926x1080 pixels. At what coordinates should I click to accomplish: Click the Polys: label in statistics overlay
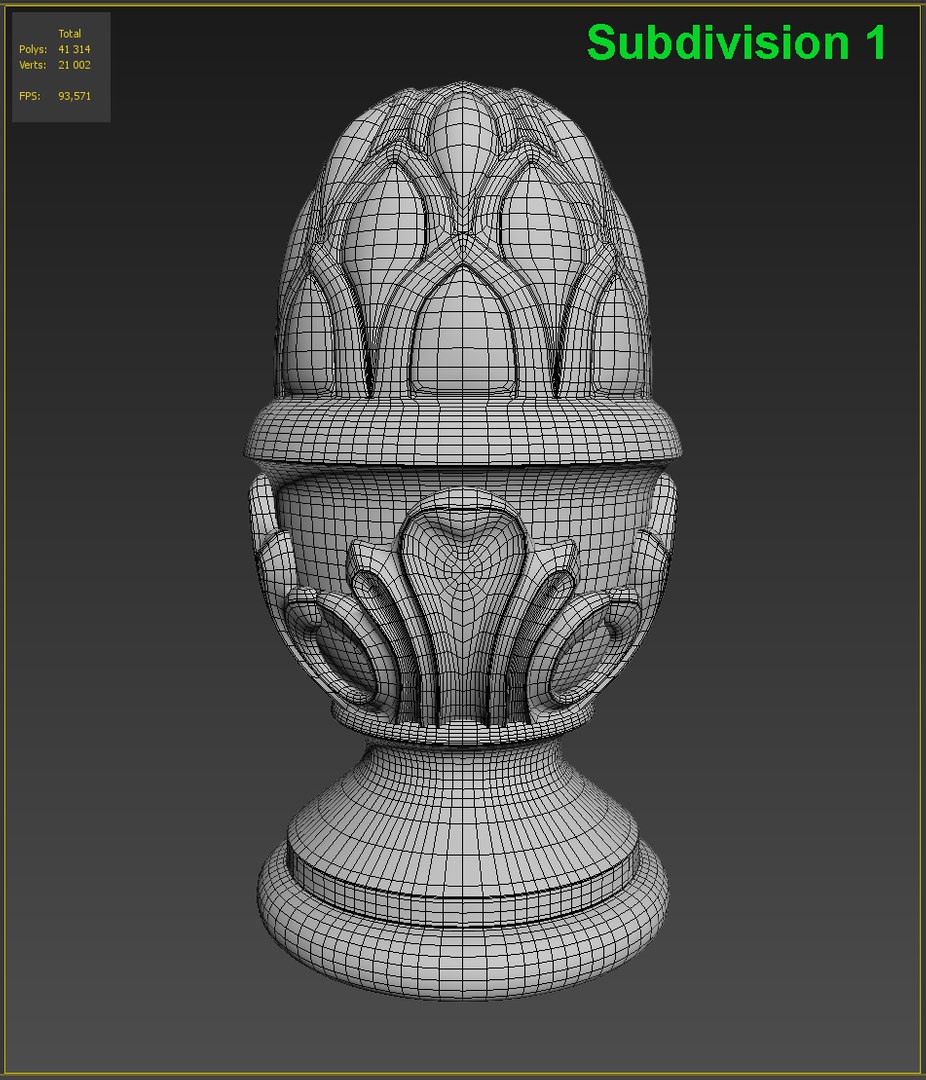(x=33, y=49)
